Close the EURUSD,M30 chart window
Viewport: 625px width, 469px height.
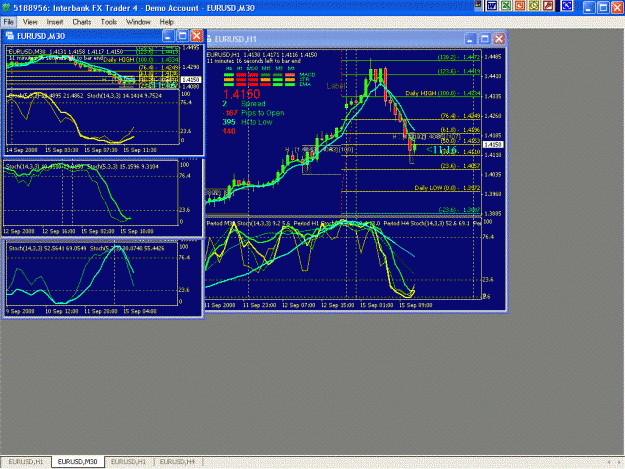pos(197,36)
